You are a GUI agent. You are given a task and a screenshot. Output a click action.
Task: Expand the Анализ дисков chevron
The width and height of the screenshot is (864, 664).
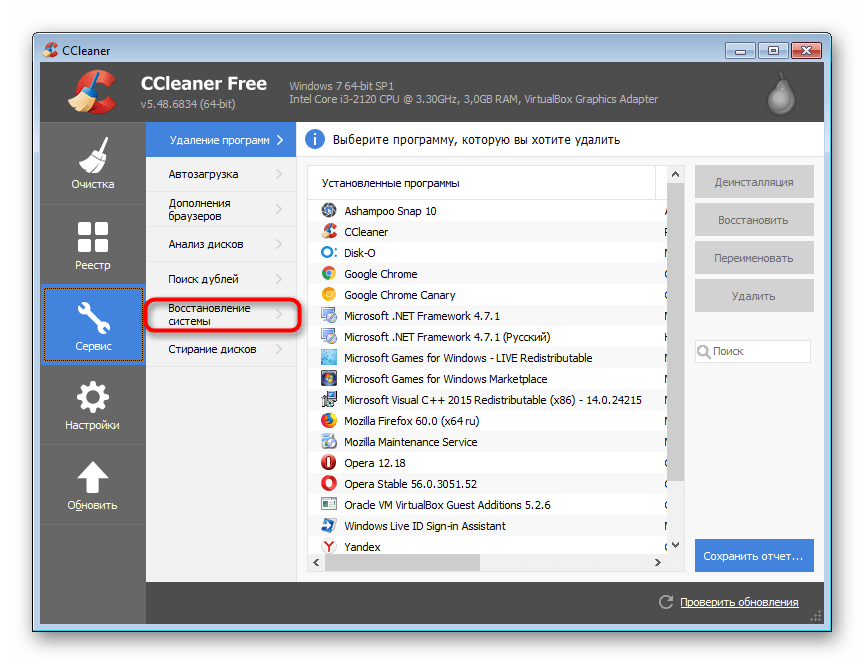[279, 244]
